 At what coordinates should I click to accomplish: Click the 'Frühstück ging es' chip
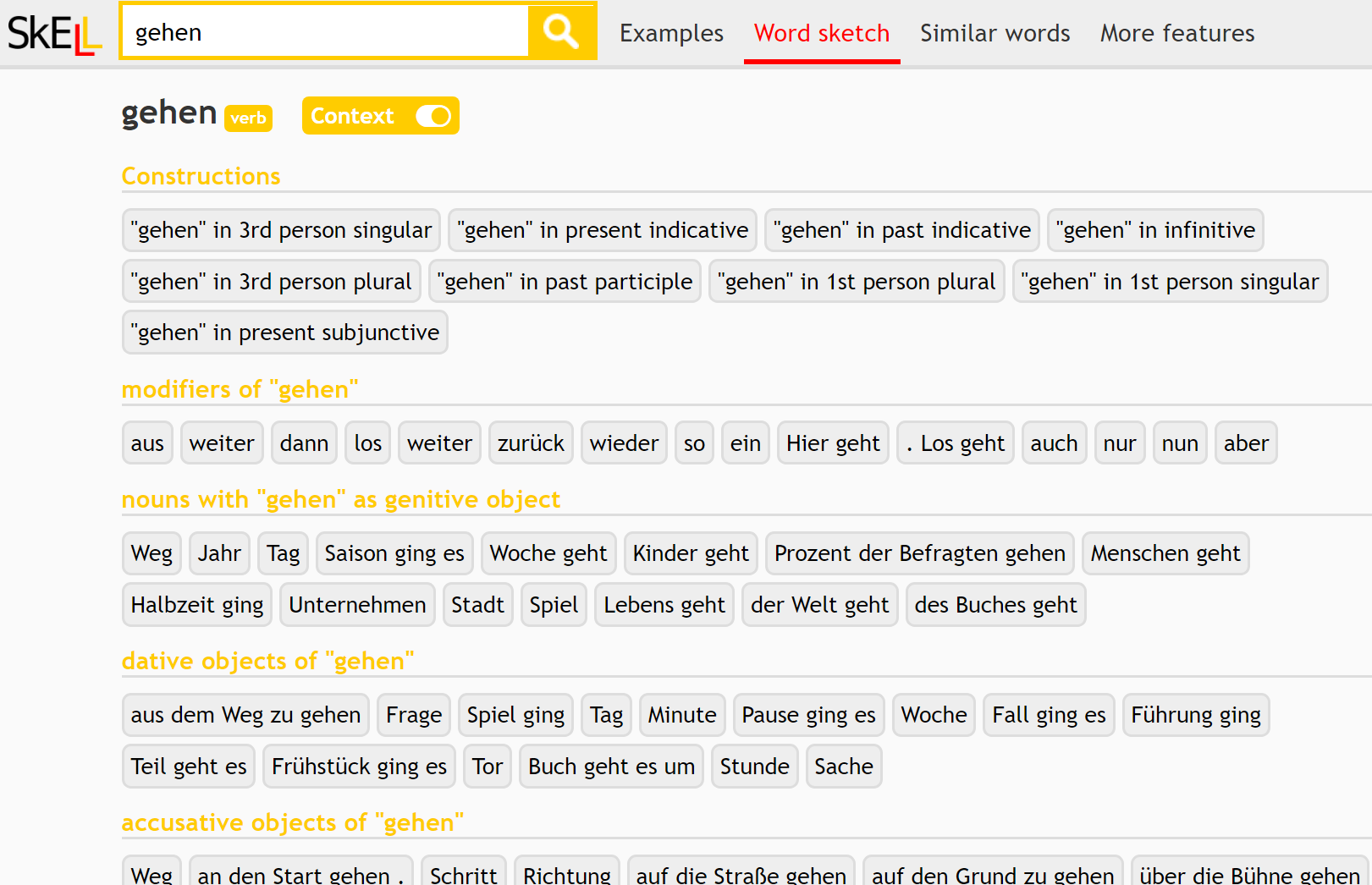(x=359, y=767)
